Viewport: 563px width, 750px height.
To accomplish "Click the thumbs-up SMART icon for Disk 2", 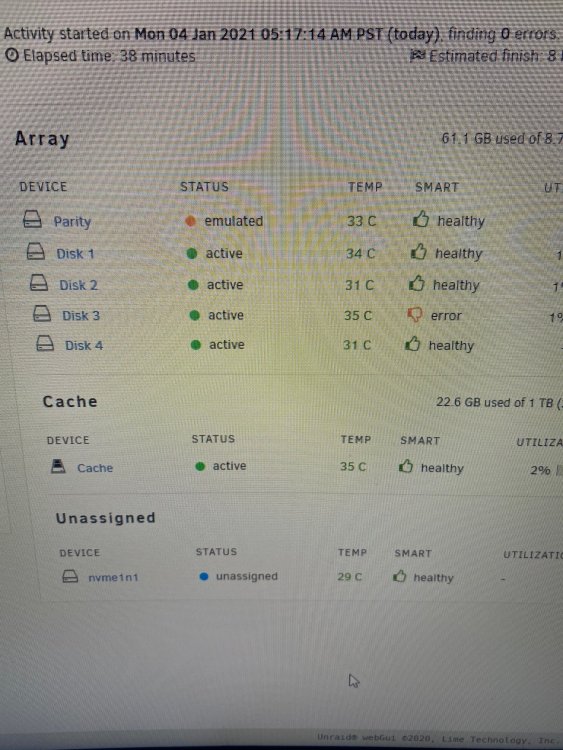I will pos(417,283).
